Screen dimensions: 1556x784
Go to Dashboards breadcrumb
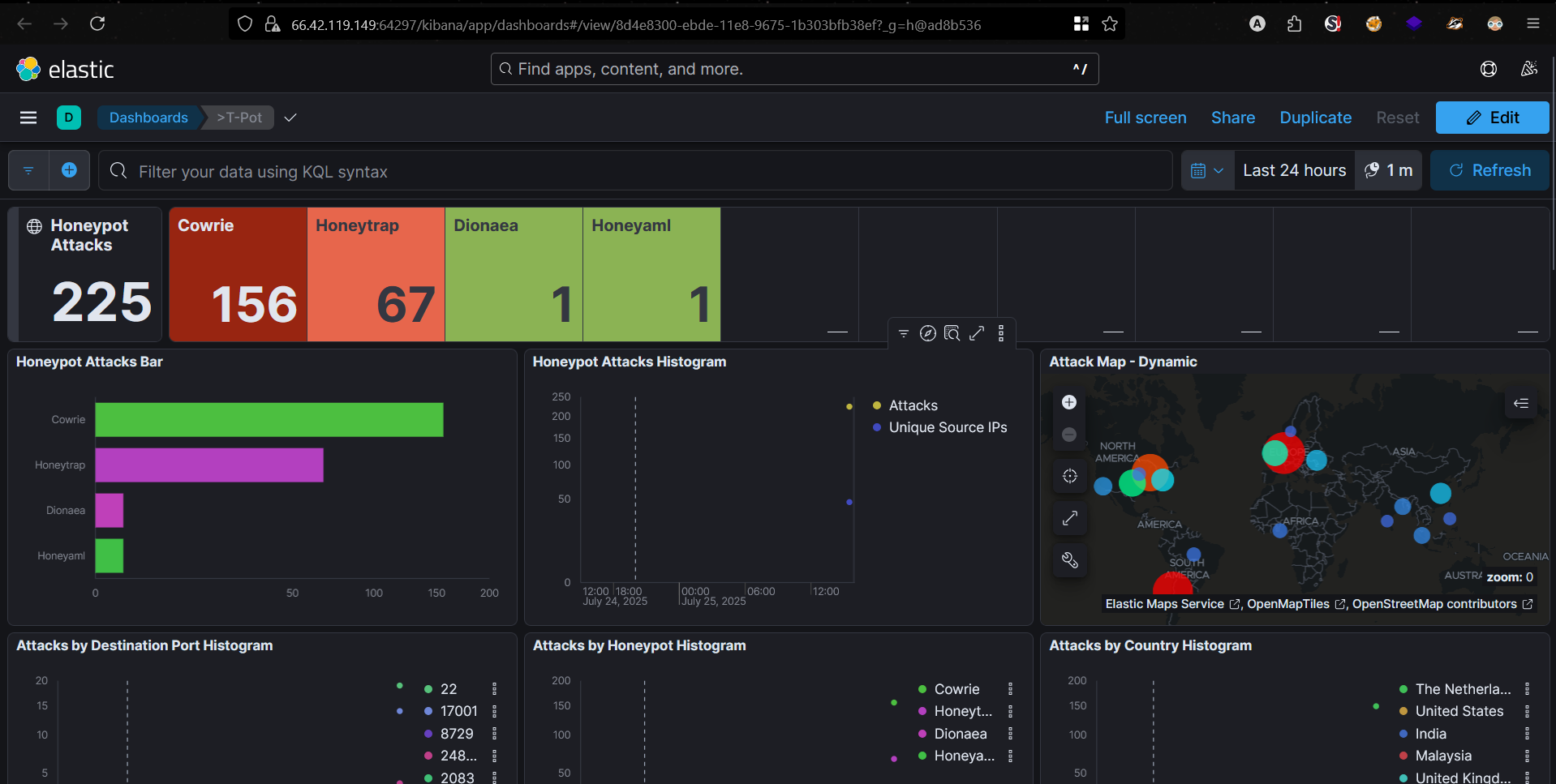click(x=148, y=118)
